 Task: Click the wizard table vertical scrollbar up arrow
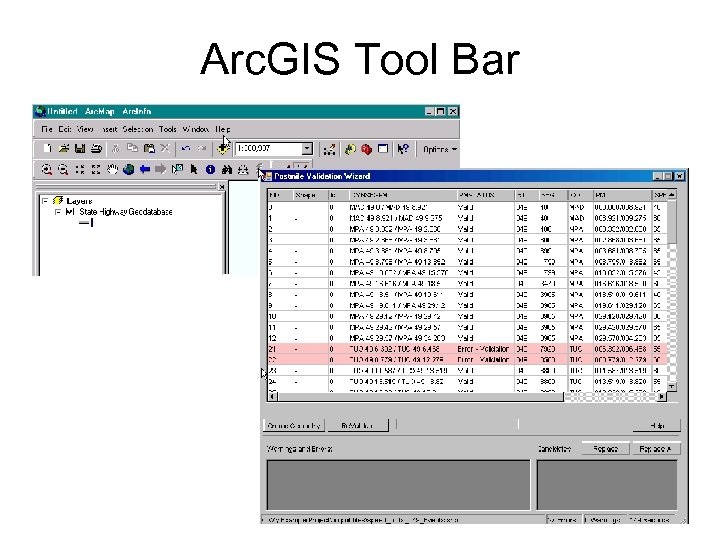671,195
